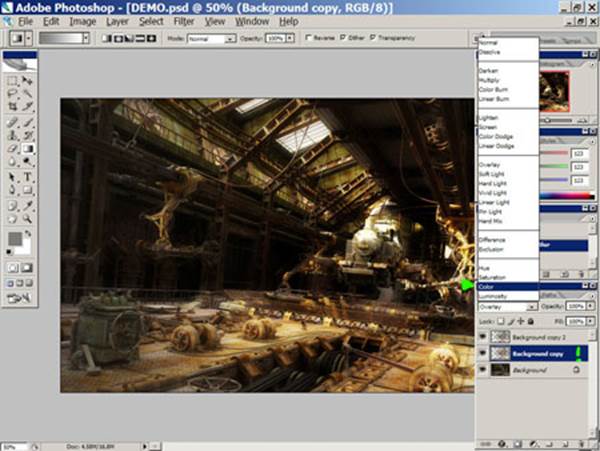Hide the Background layer
This screenshot has height=451, width=600.
pos(483,370)
